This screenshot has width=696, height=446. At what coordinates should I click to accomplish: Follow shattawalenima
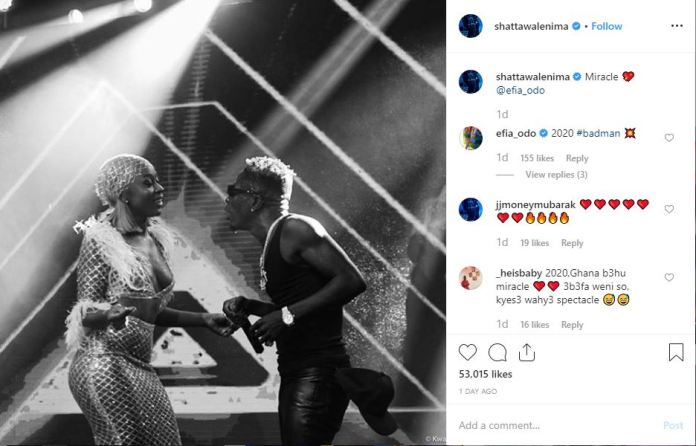(607, 26)
